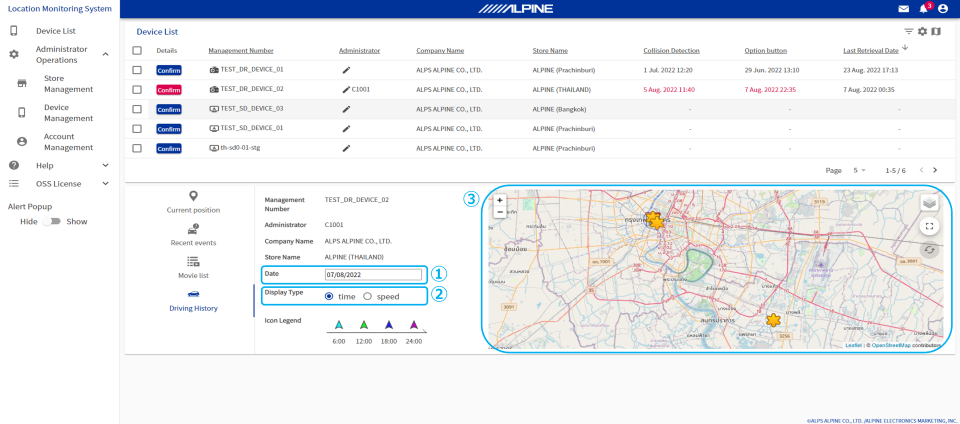Edit administrator pencil for th-sd0-01-stg

[x=346, y=148]
